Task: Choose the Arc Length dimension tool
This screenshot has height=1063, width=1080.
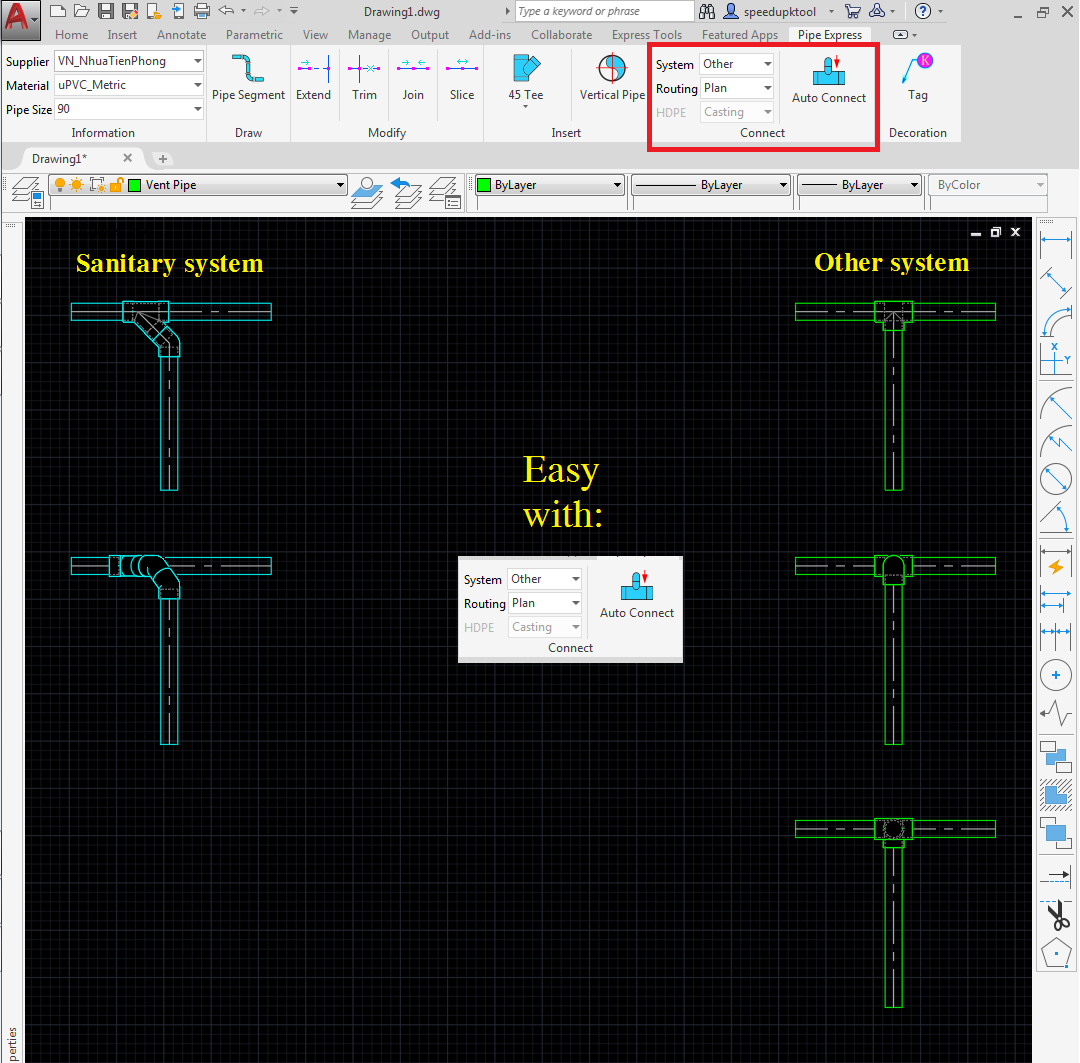Action: [x=1055, y=321]
